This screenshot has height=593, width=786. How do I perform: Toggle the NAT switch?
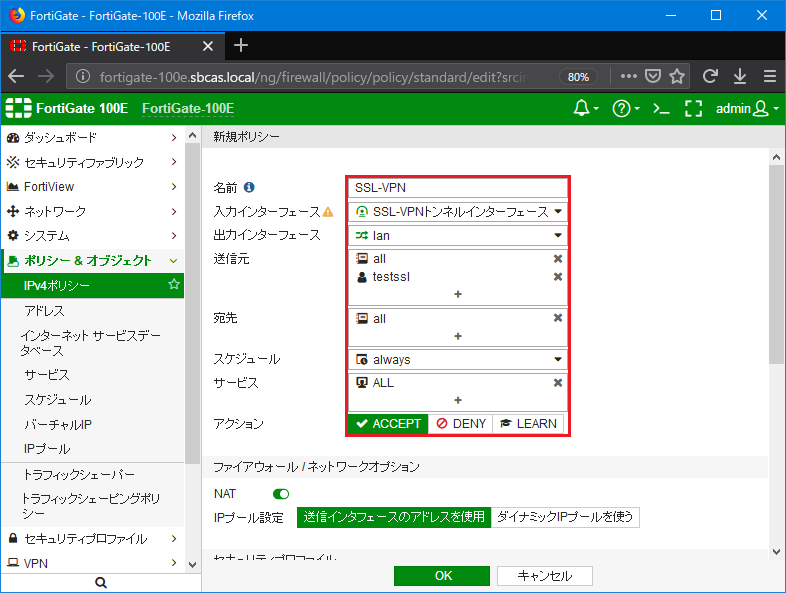pyautogui.click(x=281, y=494)
